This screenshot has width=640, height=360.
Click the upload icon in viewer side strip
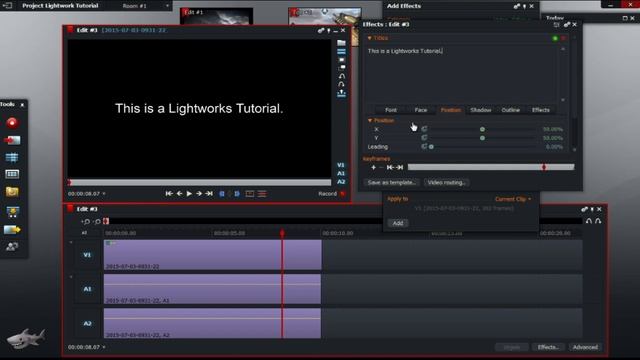[341, 93]
